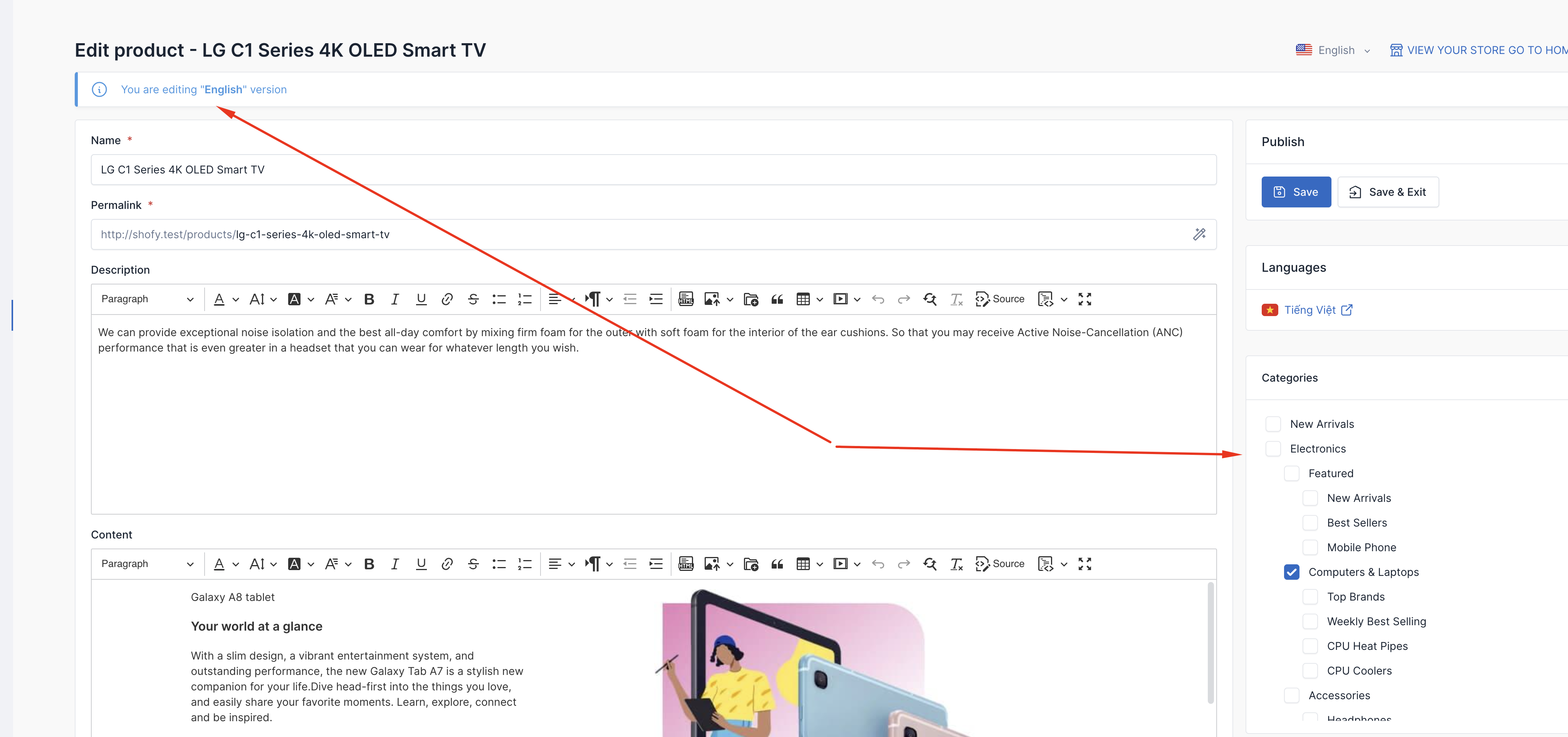Increase indent in Description editor
Screen dimensions: 1568x737
(x=656, y=299)
